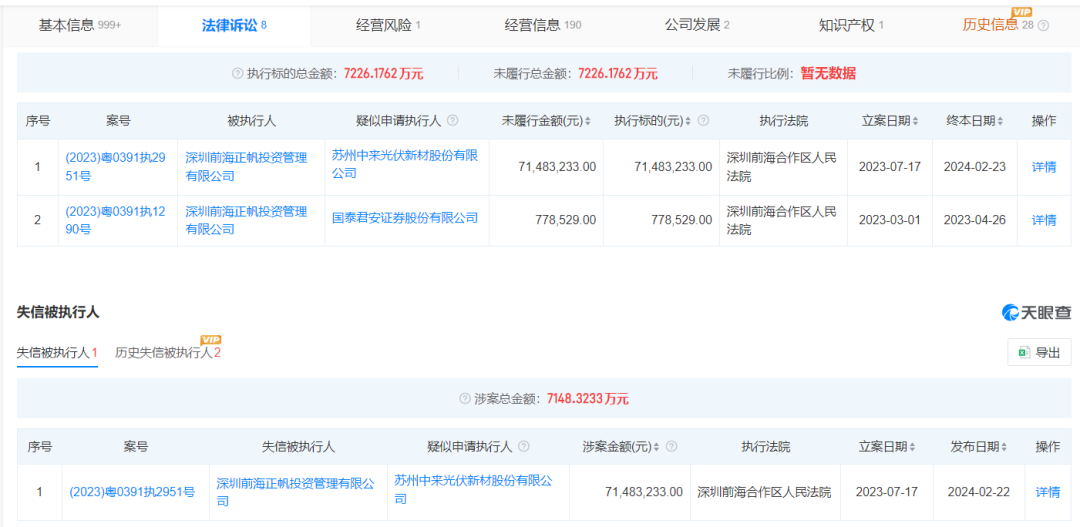1080x527 pixels.
Task: Click help icon next to 疑似申请执行人 in upper table
Action: [x=453, y=121]
